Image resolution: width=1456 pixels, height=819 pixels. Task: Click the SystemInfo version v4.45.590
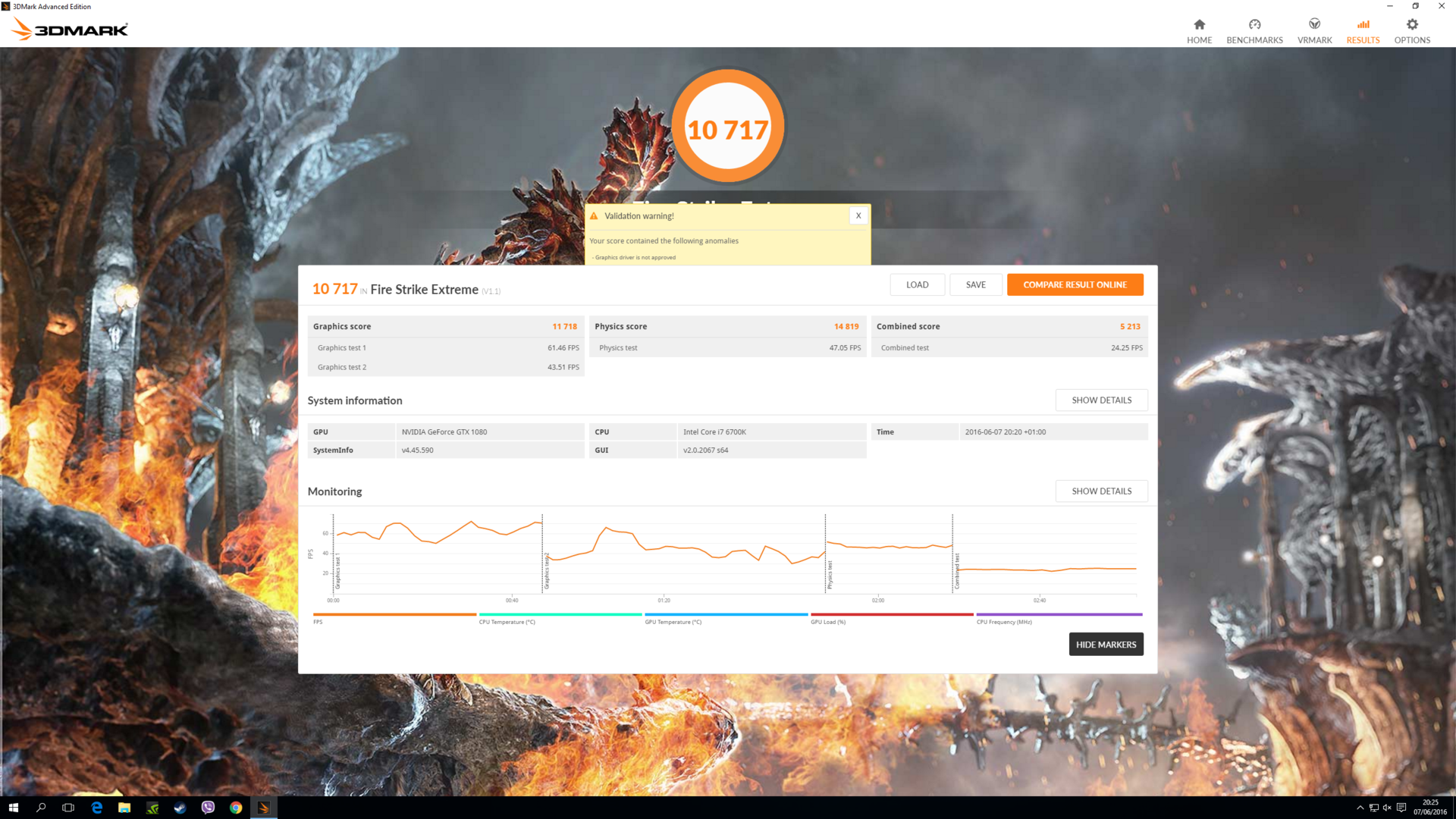(x=417, y=450)
